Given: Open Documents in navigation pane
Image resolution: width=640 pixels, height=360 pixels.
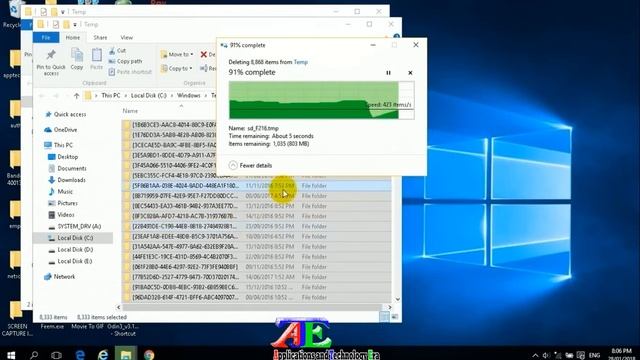Looking at the screenshot, I should click(67, 168).
